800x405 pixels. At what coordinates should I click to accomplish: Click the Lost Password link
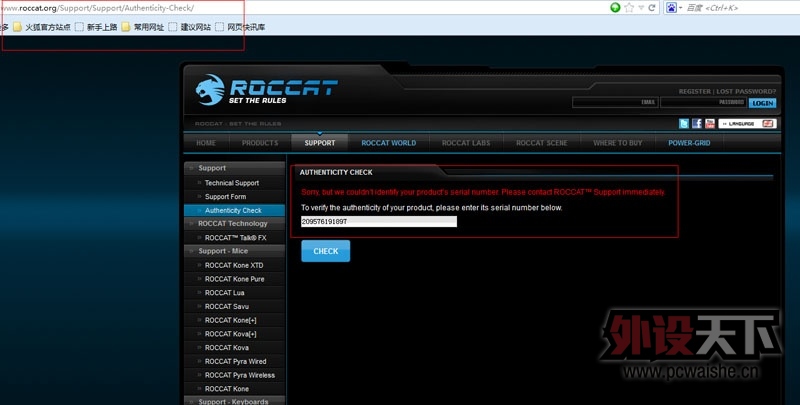pos(746,91)
